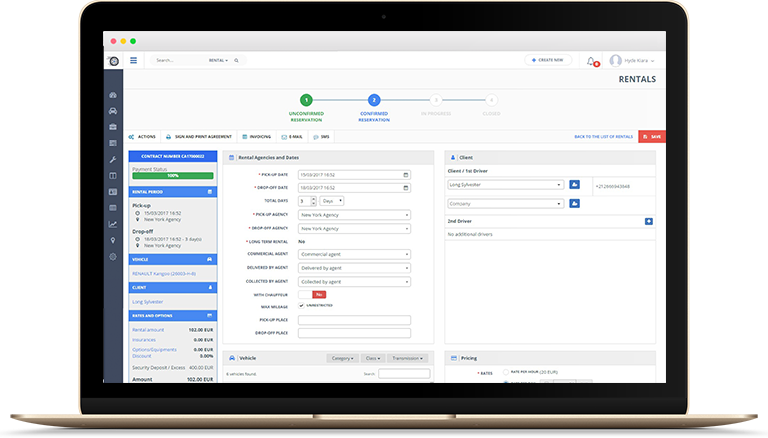Click step 2 Confirmed Reservation marker

374,100
